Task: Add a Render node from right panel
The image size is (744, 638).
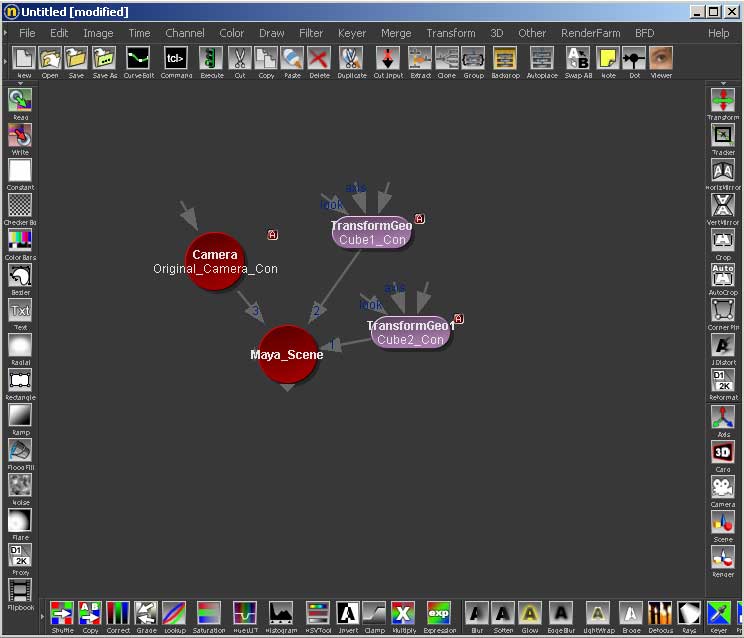Action: pyautogui.click(x=723, y=558)
